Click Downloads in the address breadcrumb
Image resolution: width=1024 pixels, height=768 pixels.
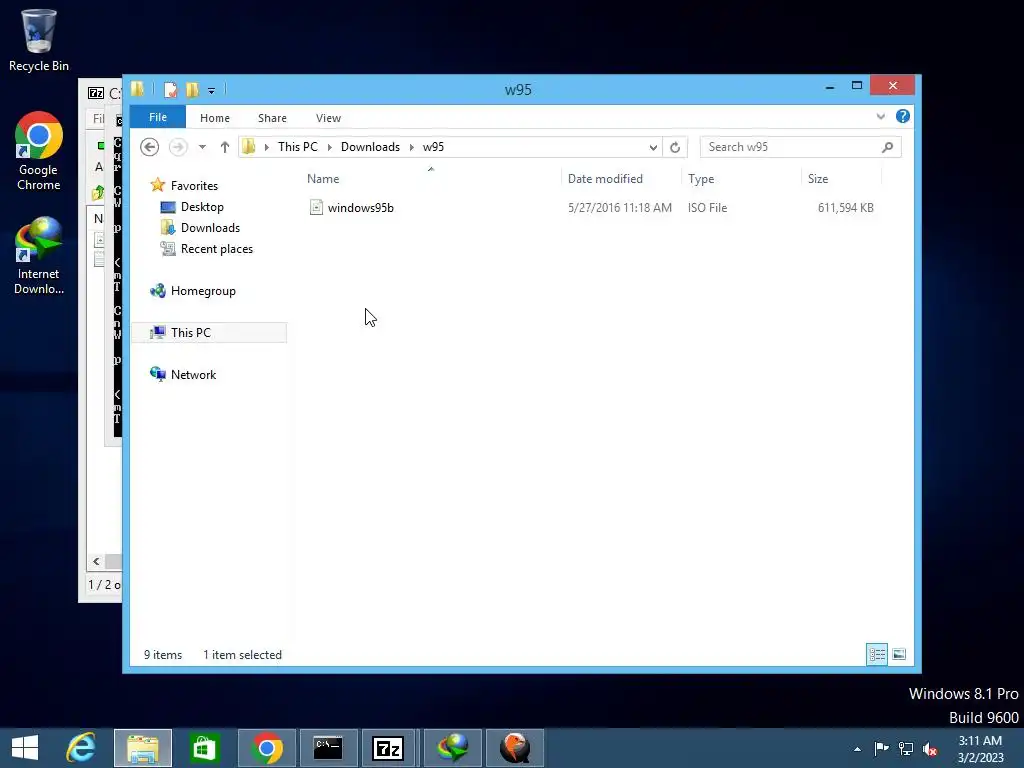370,147
